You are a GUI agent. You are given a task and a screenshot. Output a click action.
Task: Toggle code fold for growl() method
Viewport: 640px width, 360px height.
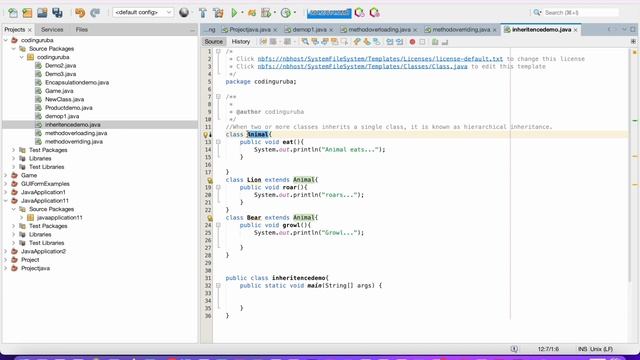click(x=218, y=225)
